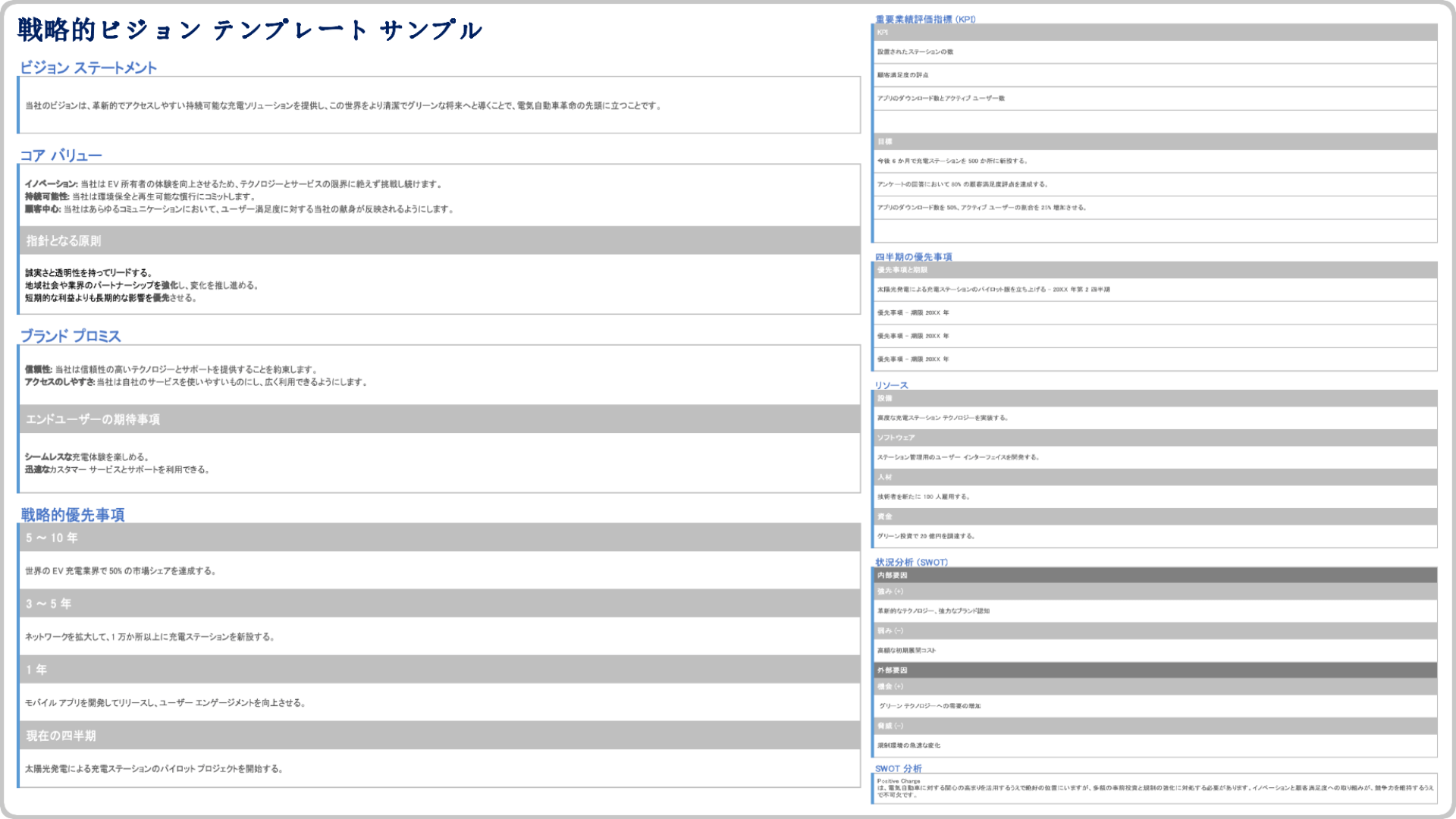The image size is (1456, 819).
Task: Click the row '高額な初期展開コスト'
Action: click(1156, 651)
